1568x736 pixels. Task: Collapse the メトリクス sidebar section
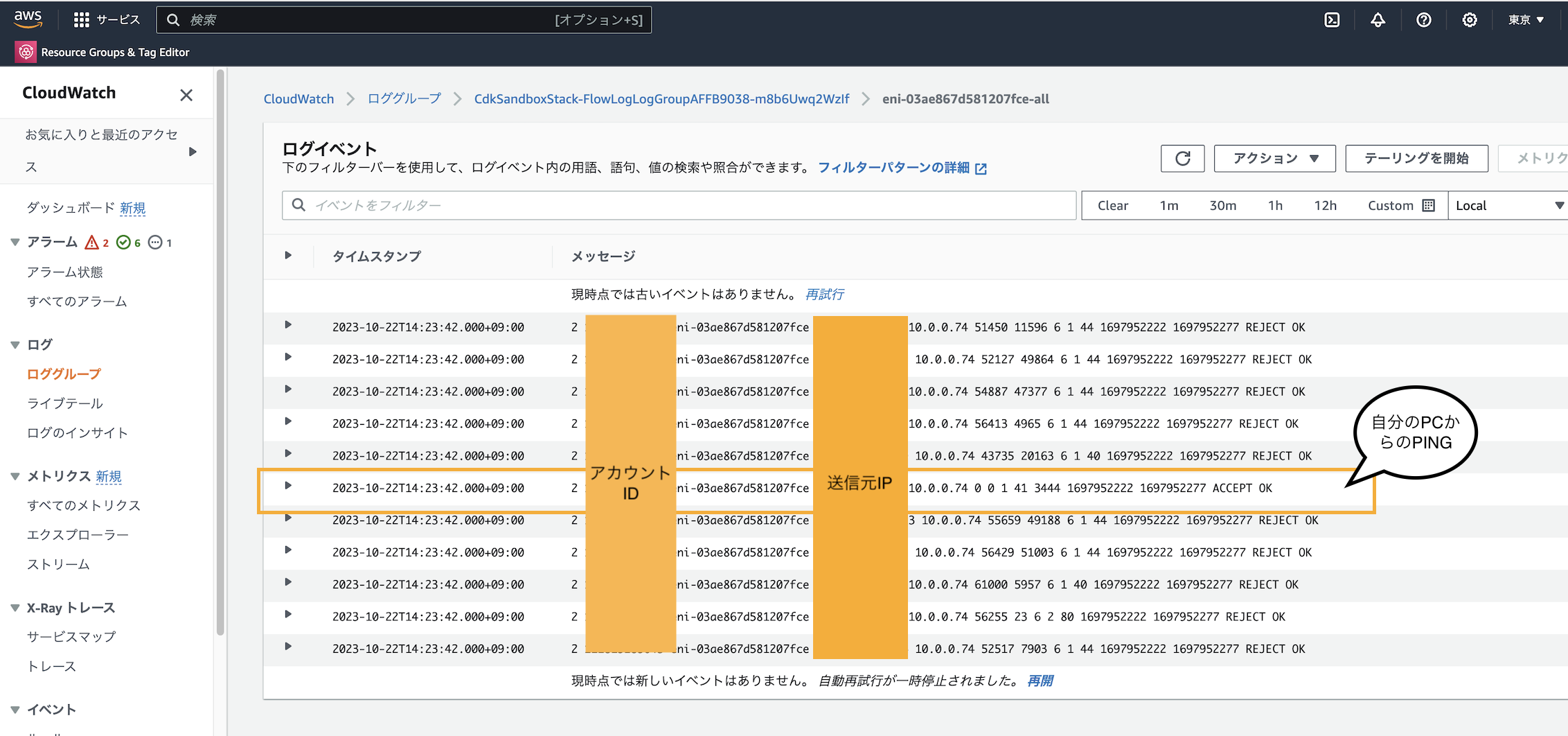tap(15, 477)
